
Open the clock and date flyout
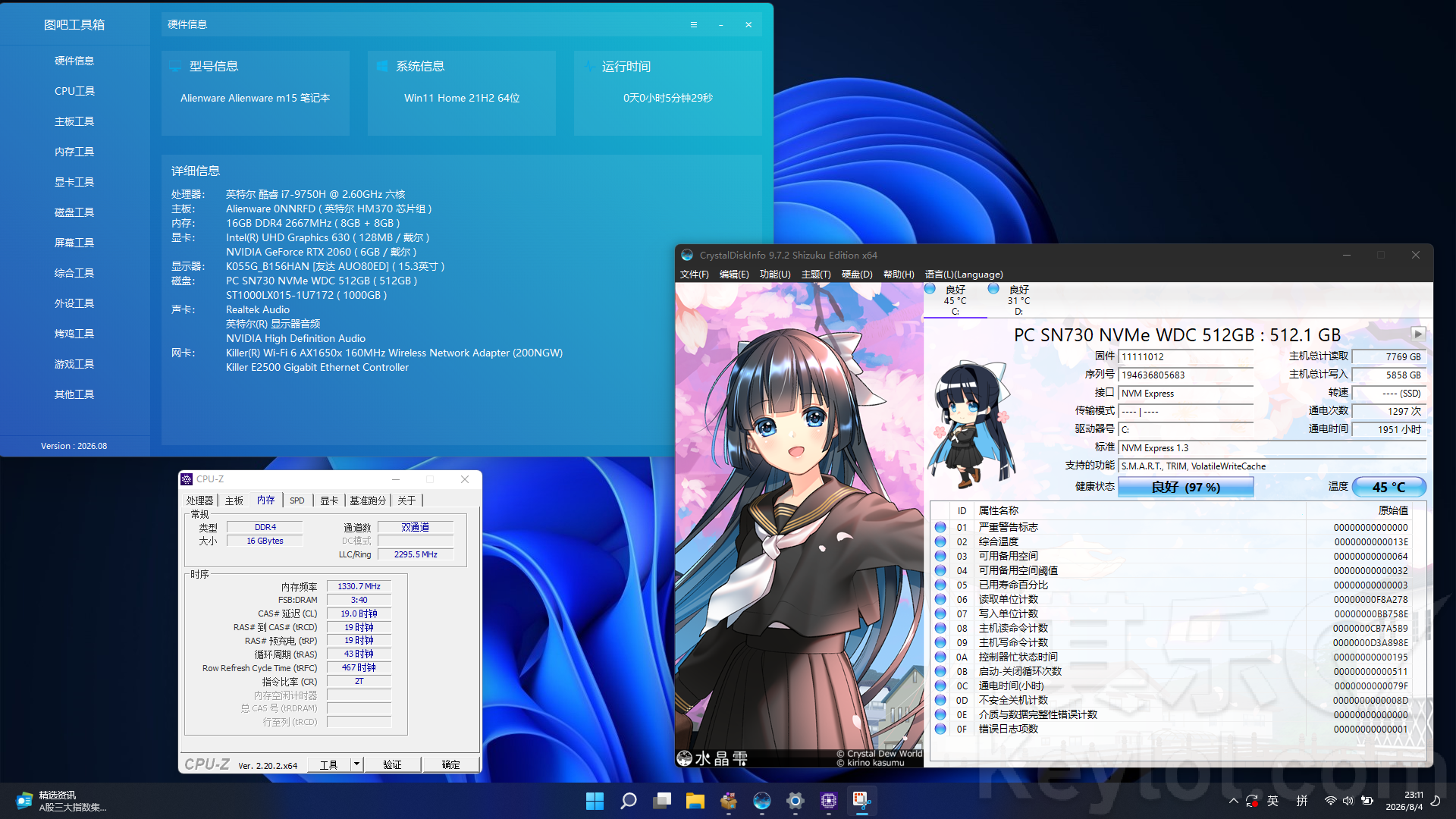point(1404,801)
